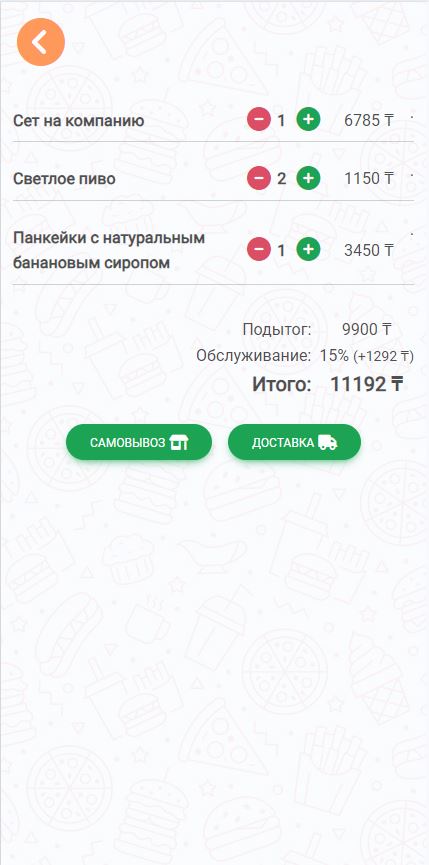Viewport: 429px width, 865px height.
Task: Click the Подытог 9900 ₸ line
Action: coord(317,330)
